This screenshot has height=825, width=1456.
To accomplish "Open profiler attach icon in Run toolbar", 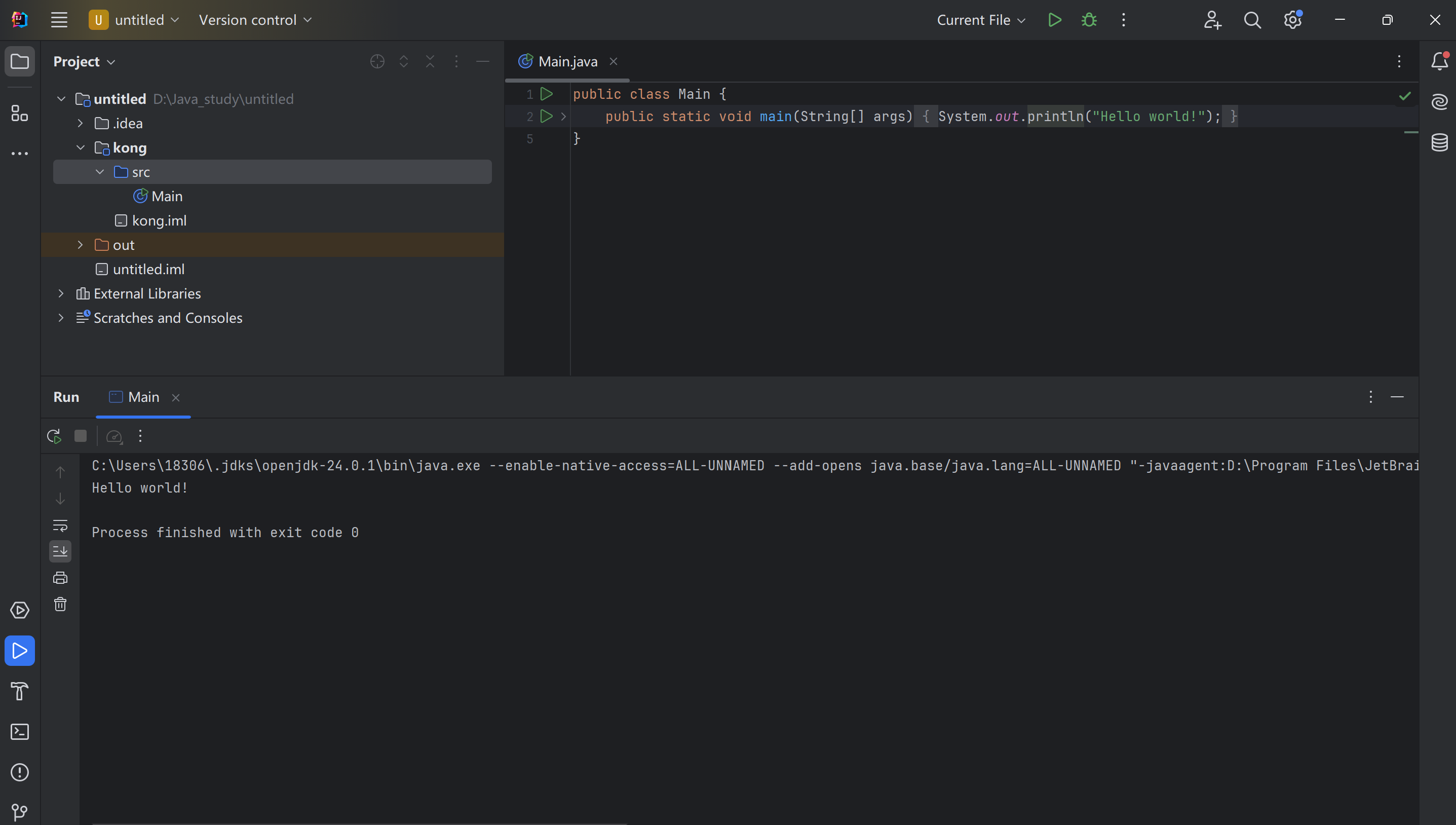I will 114,436.
